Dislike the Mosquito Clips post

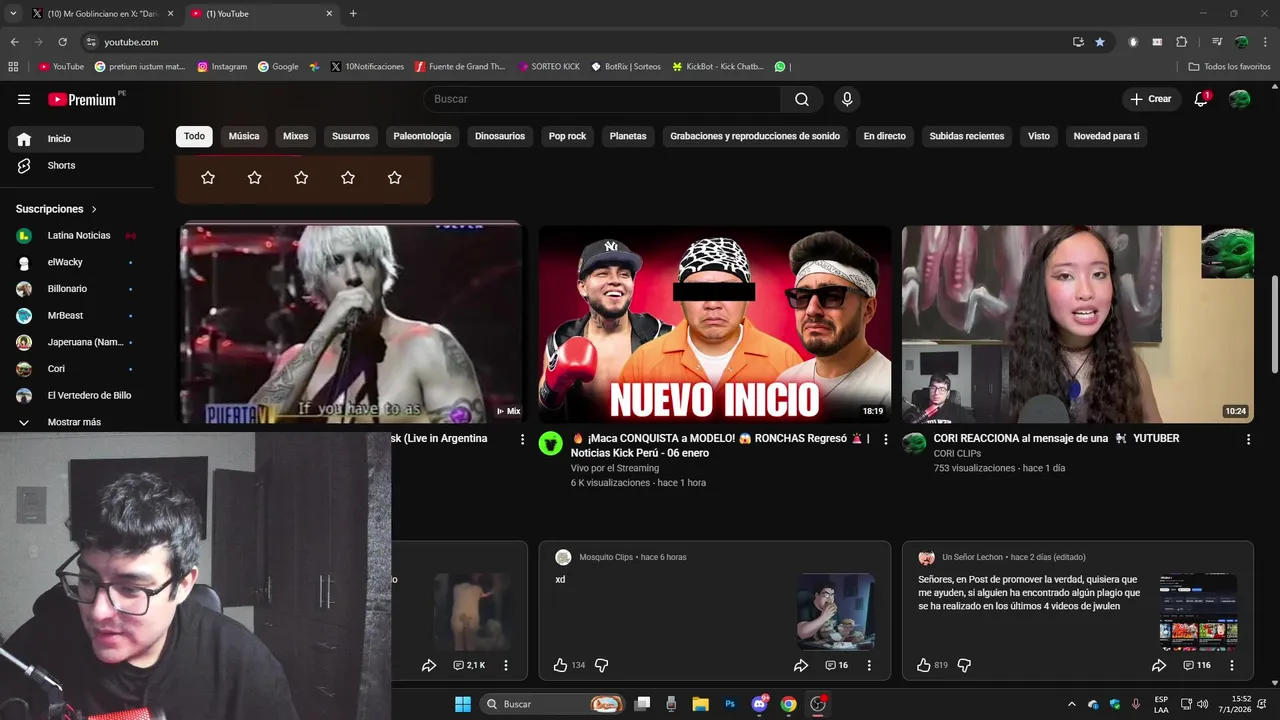click(x=602, y=665)
